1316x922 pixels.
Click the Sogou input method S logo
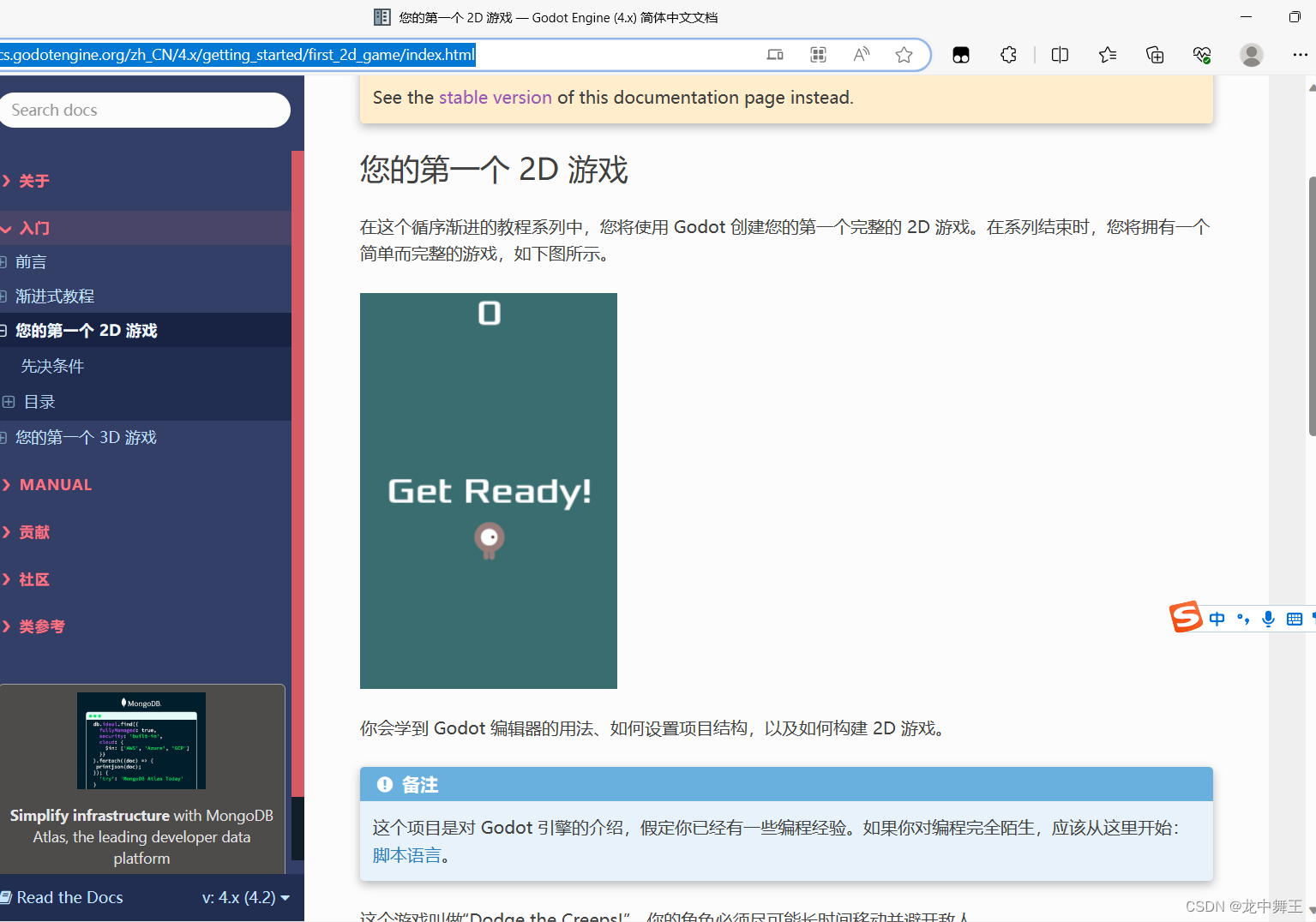[x=1186, y=618]
